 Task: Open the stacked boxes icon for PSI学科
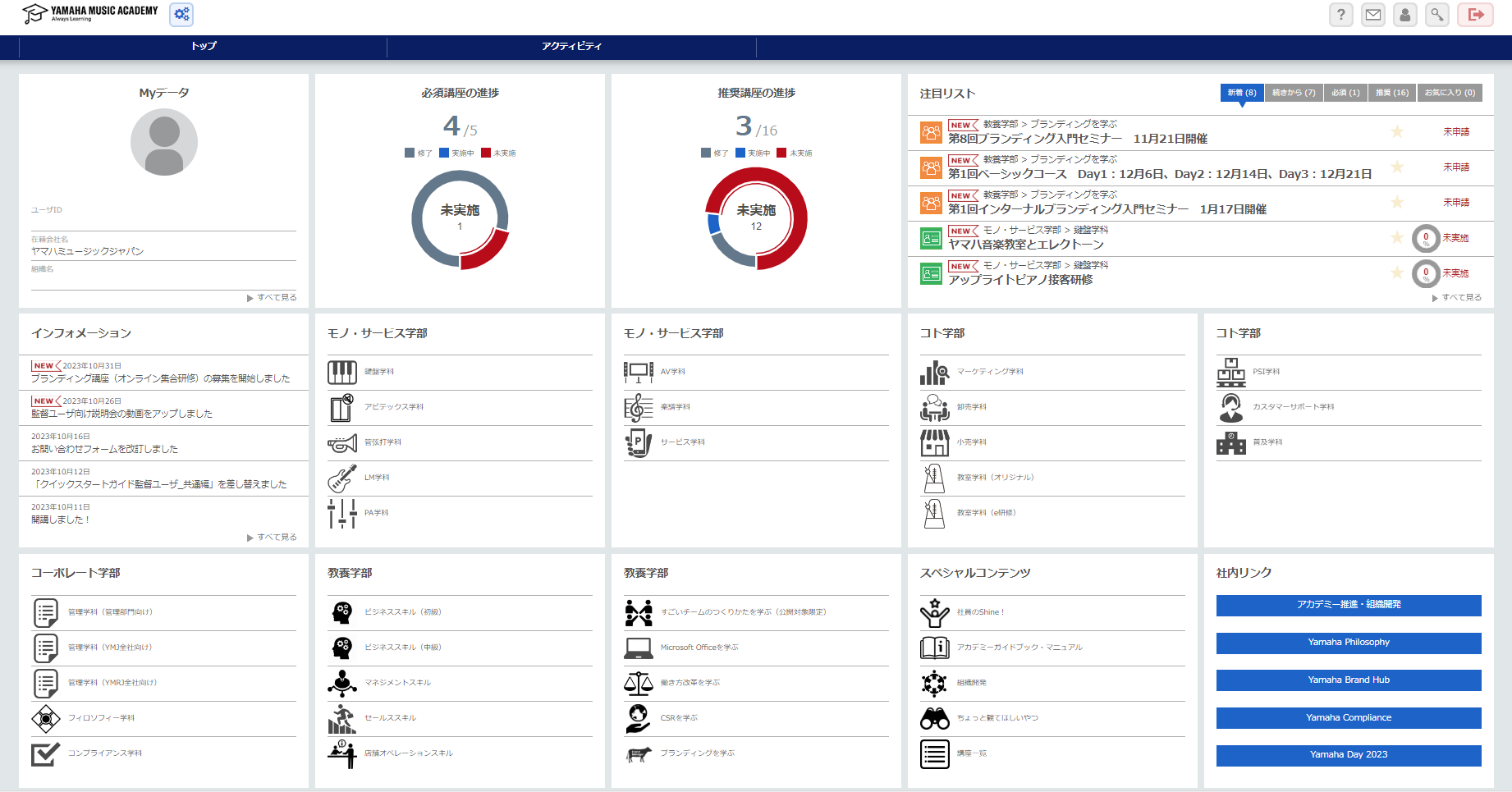[1231, 372]
